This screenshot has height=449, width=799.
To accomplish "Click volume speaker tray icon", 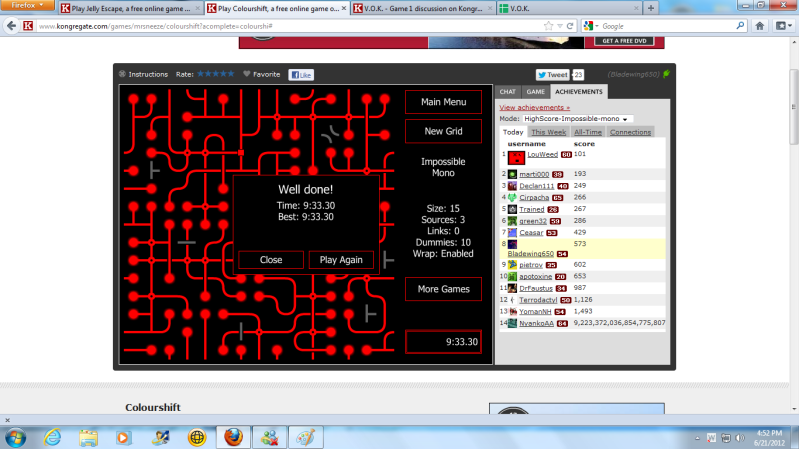I will pos(739,438).
